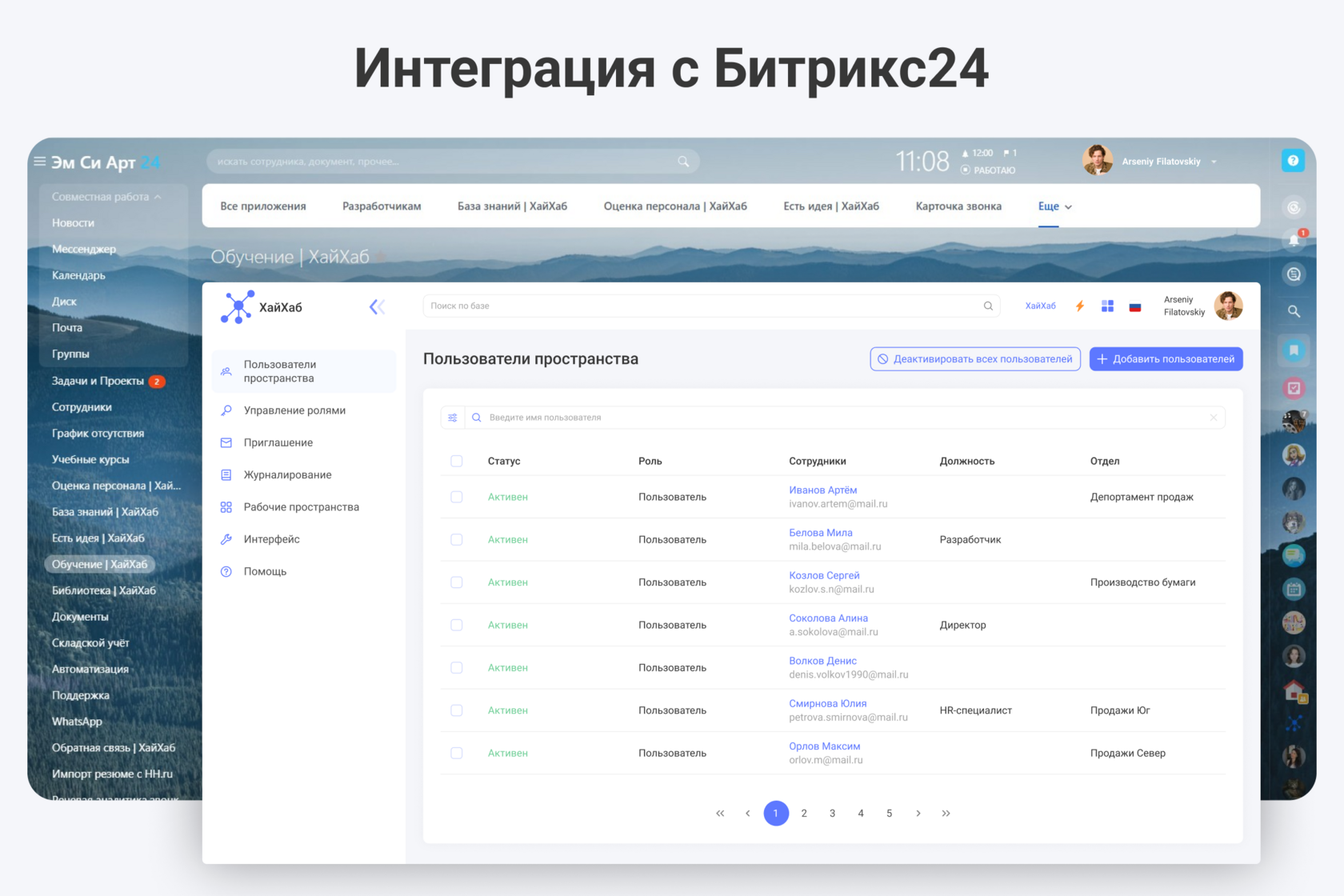Go to page 5 of users
The image size is (1344, 896).
click(x=890, y=814)
